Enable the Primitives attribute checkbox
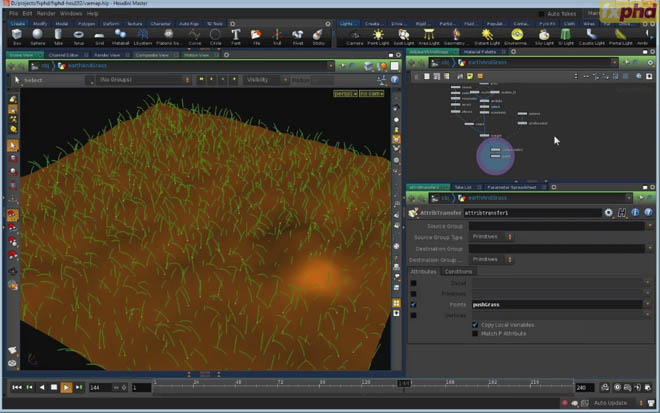The width and height of the screenshot is (660, 413). pos(413,294)
